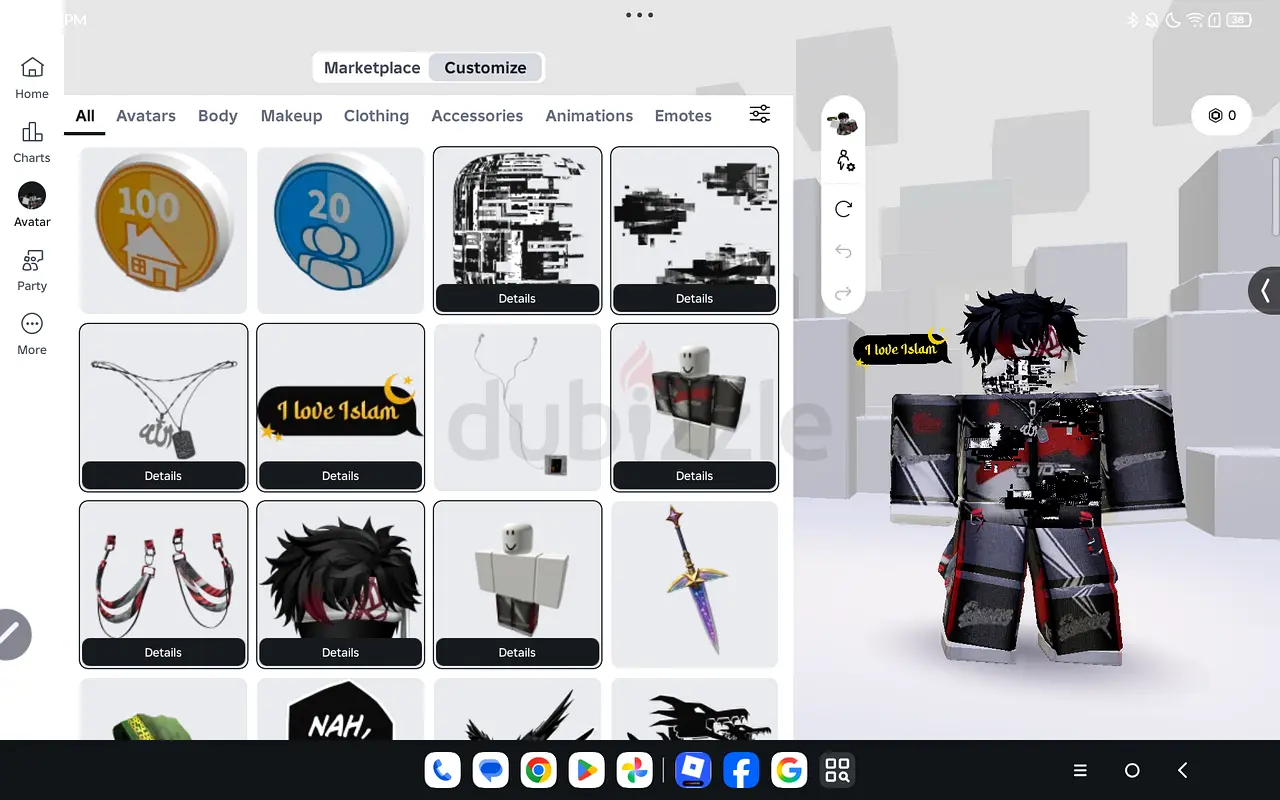Select the All tab
1280x800 pixels.
pyautogui.click(x=85, y=116)
